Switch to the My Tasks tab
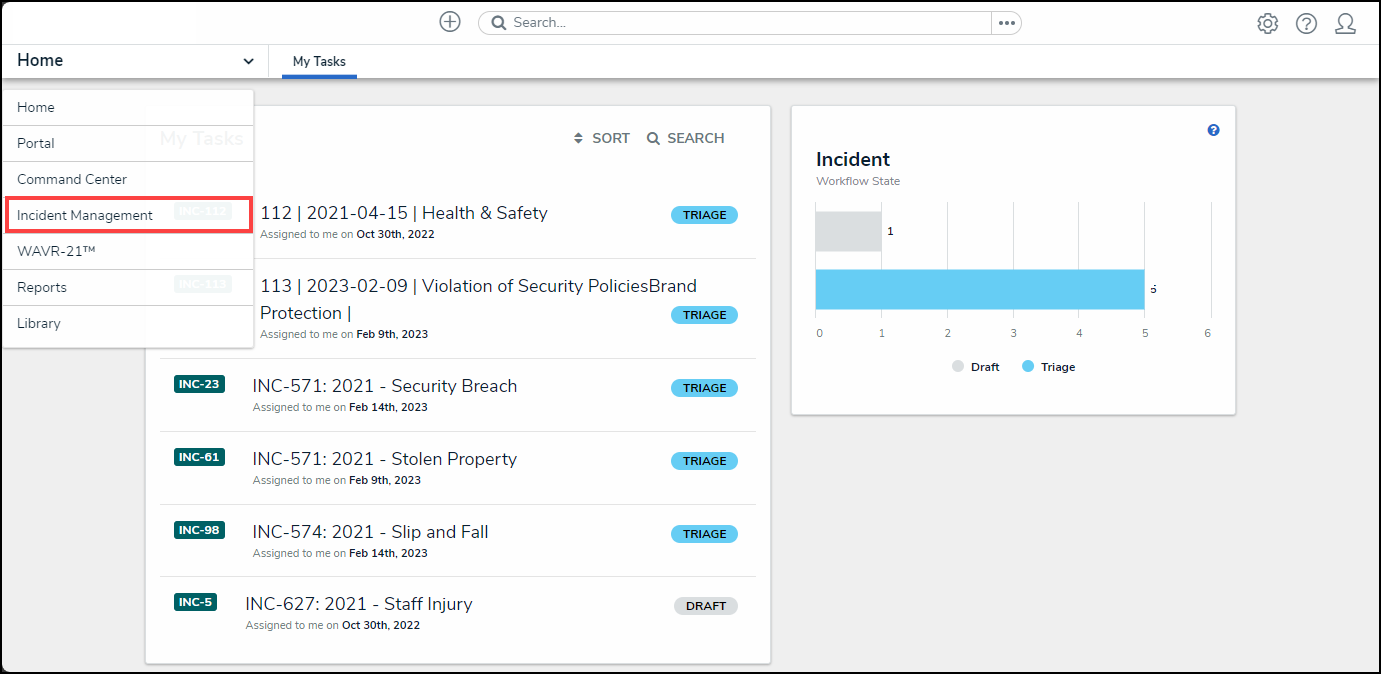The image size is (1381, 674). pos(319,62)
